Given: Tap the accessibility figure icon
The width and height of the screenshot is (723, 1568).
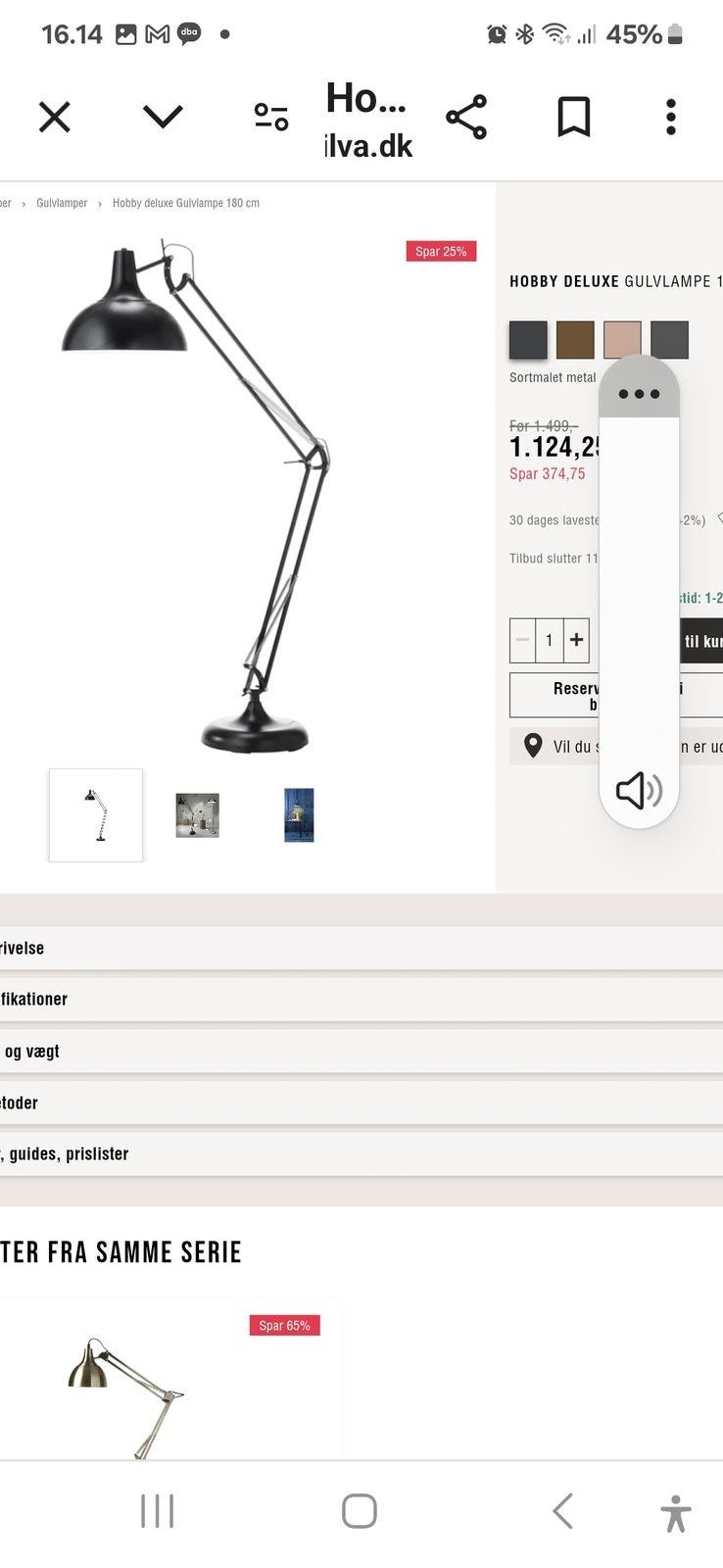Looking at the screenshot, I should (x=676, y=1513).
